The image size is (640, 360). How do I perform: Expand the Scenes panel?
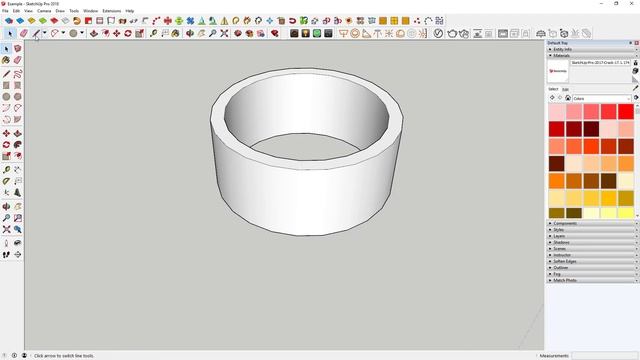(x=592, y=249)
